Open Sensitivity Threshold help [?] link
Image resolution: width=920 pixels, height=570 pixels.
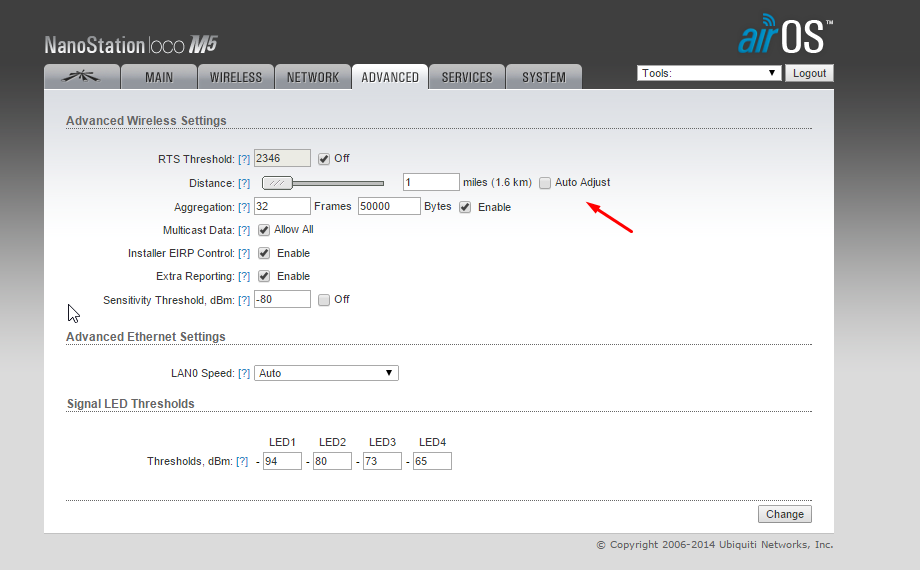244,300
